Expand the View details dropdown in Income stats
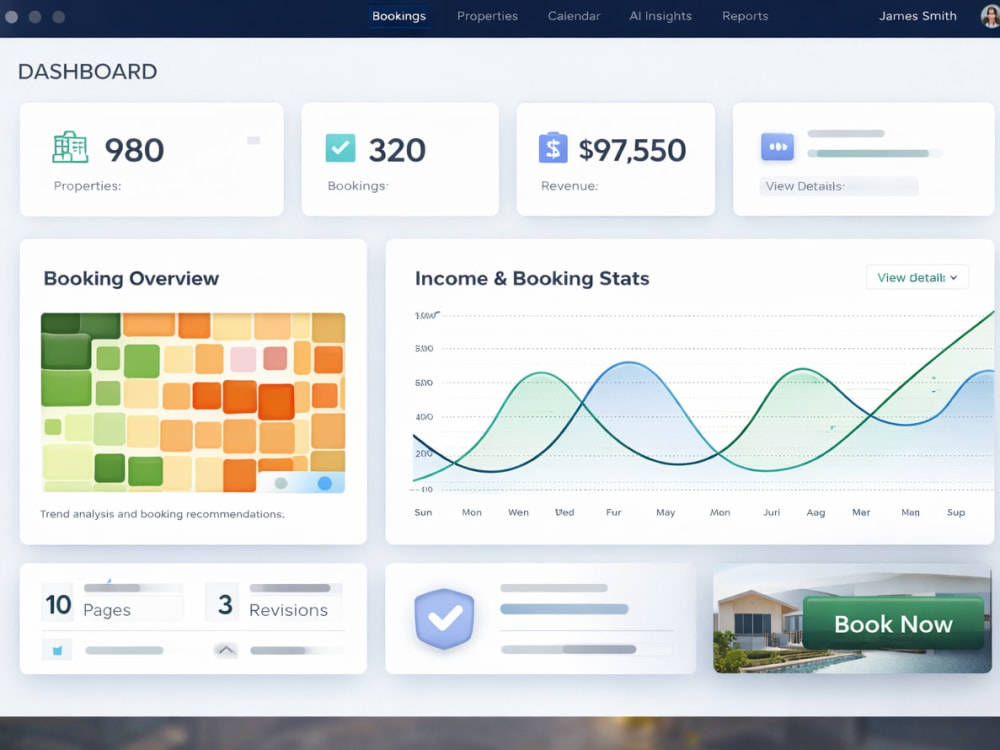 coord(917,277)
